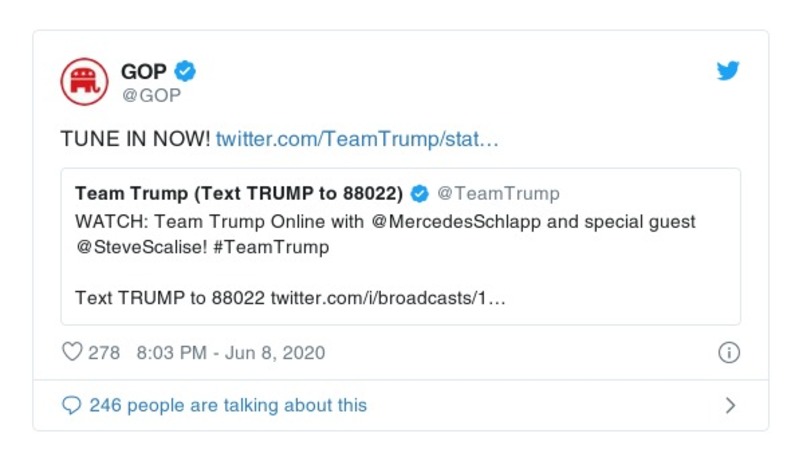The width and height of the screenshot is (799, 461).
Task: Click the verified badge beside Team Trump
Action: coord(421,194)
